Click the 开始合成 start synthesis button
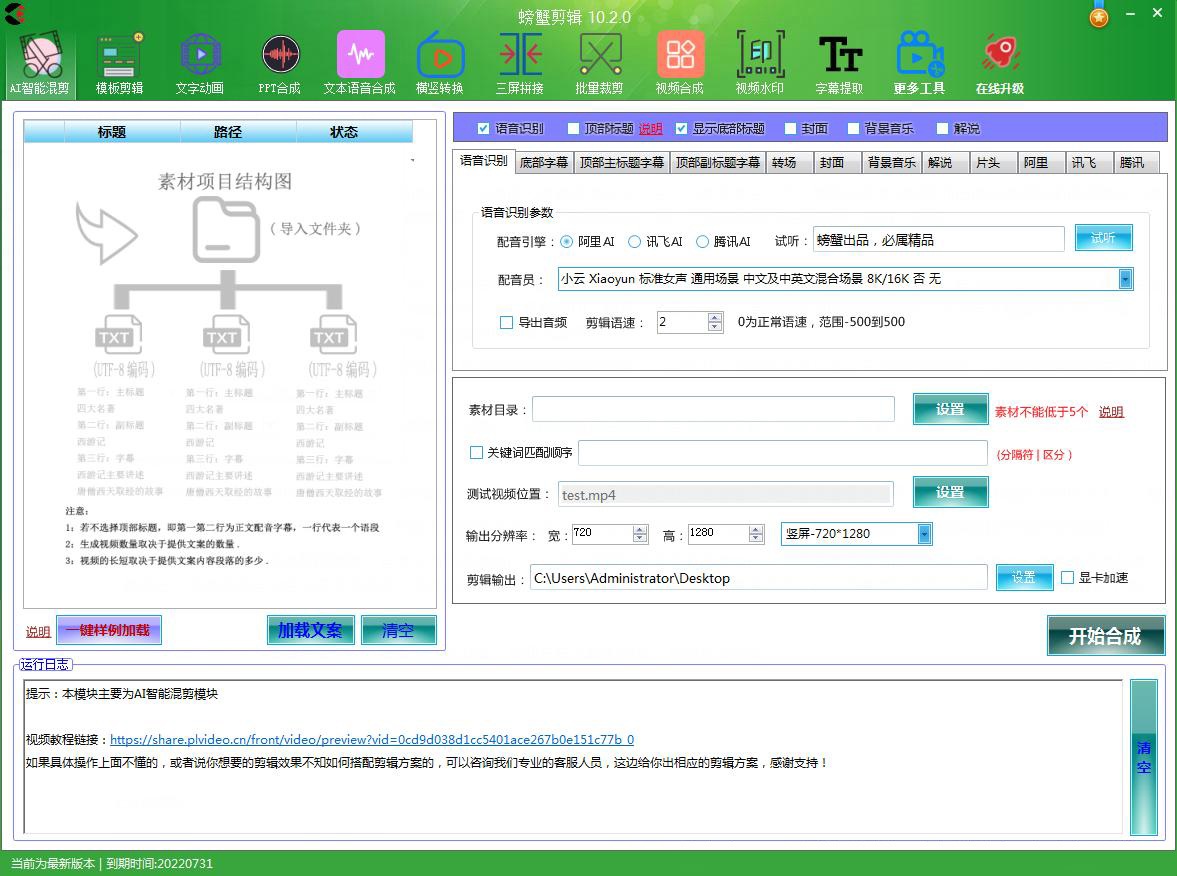This screenshot has height=876, width=1177. pyautogui.click(x=1105, y=636)
